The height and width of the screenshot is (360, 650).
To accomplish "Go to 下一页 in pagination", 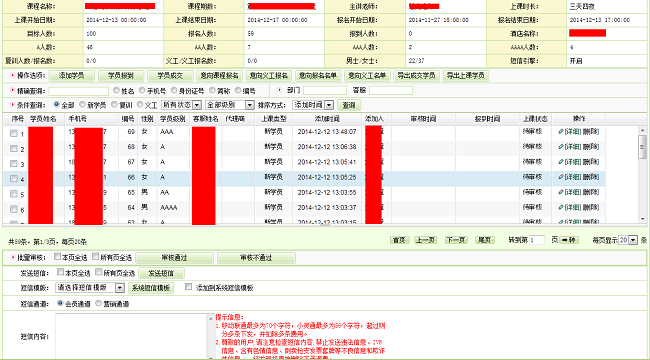I will (456, 240).
